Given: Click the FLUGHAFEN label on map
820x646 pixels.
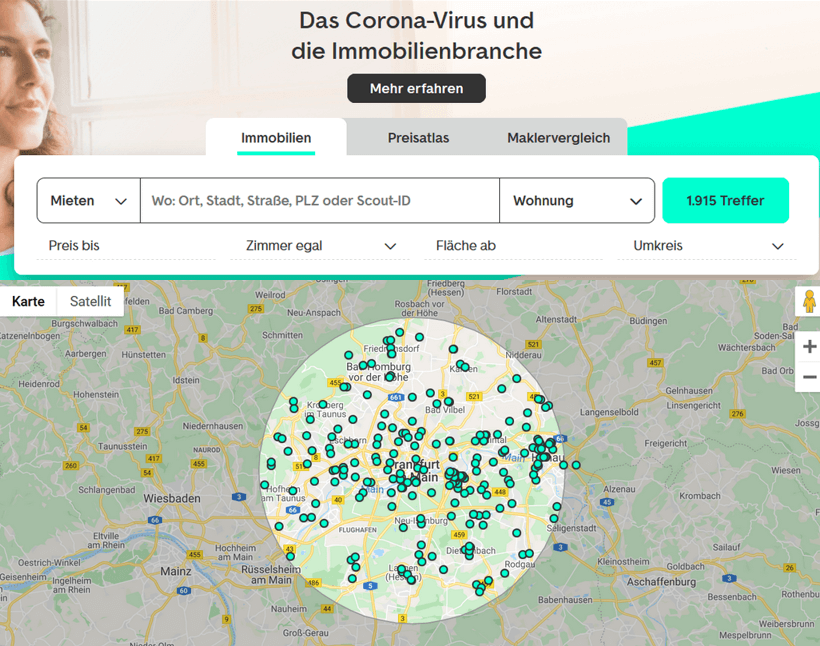Looking at the screenshot, I should point(358,530).
